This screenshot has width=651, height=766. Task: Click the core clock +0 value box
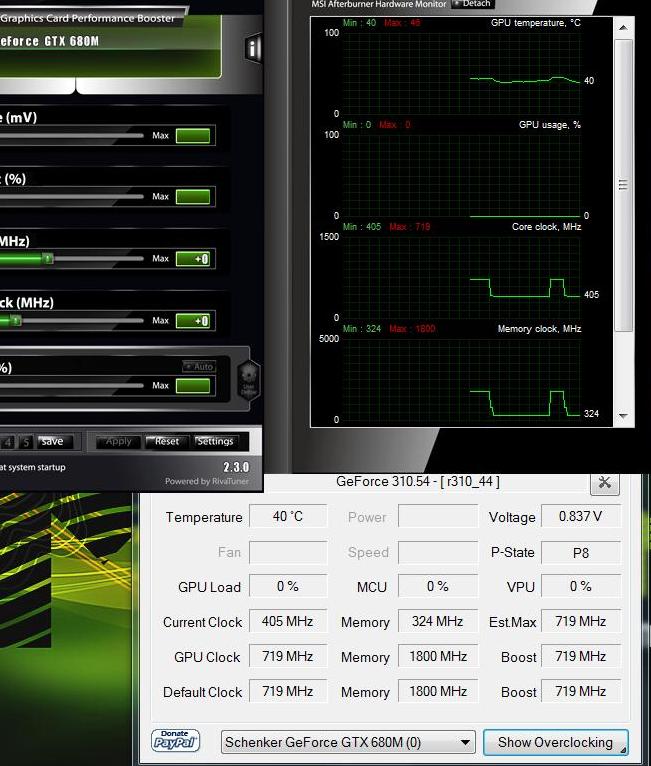tap(193, 259)
